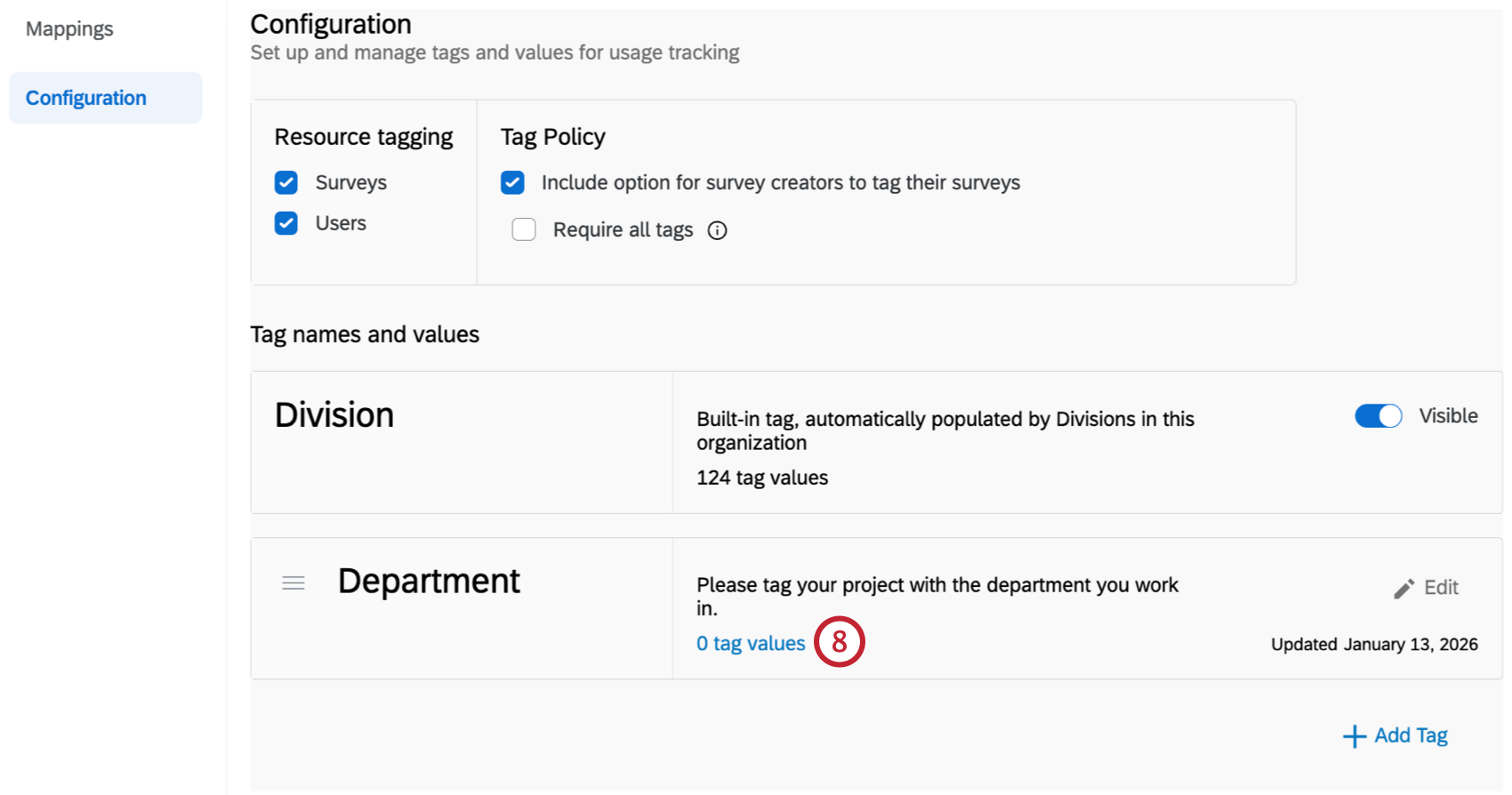Click the Require all tags info icon
The height and width of the screenshot is (795, 1512).
coord(717,230)
